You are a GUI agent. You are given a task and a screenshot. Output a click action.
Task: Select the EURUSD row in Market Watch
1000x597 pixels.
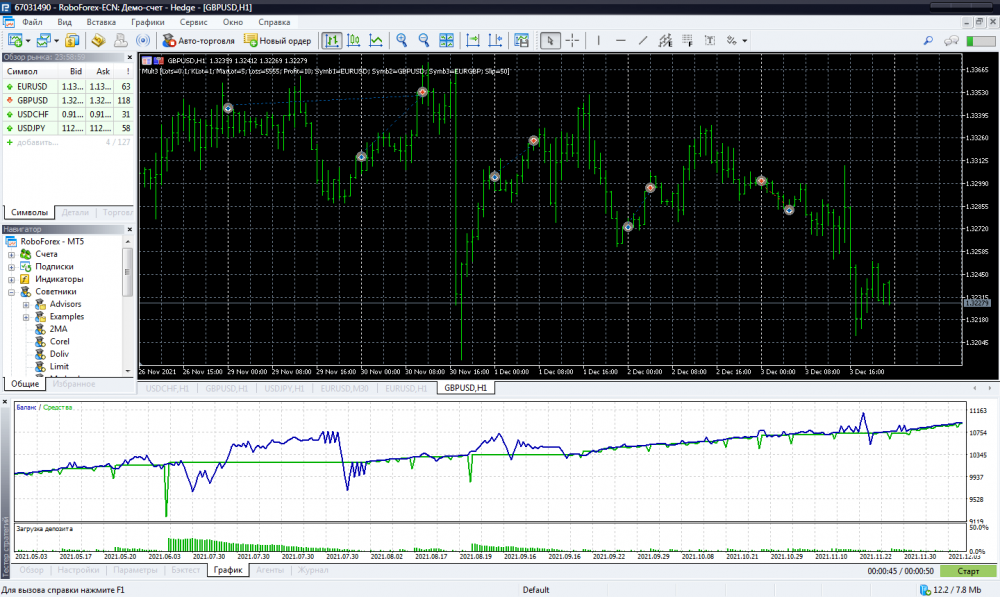(x=68, y=87)
